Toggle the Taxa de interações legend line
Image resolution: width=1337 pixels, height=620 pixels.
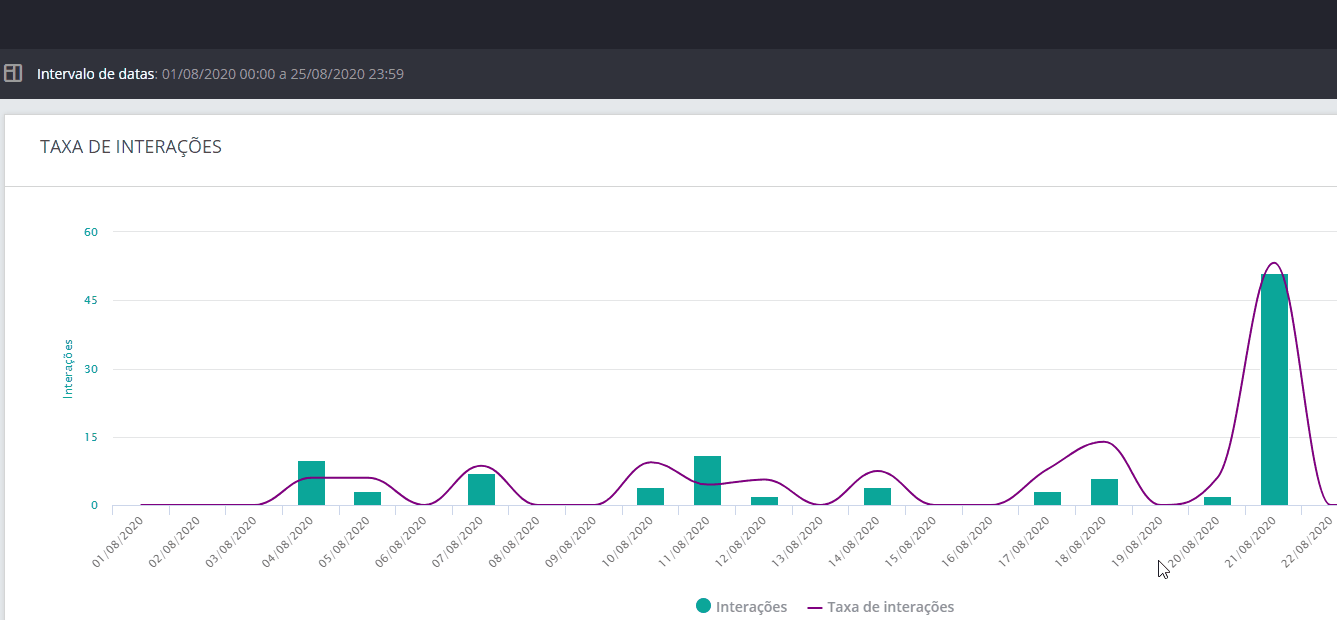890,607
